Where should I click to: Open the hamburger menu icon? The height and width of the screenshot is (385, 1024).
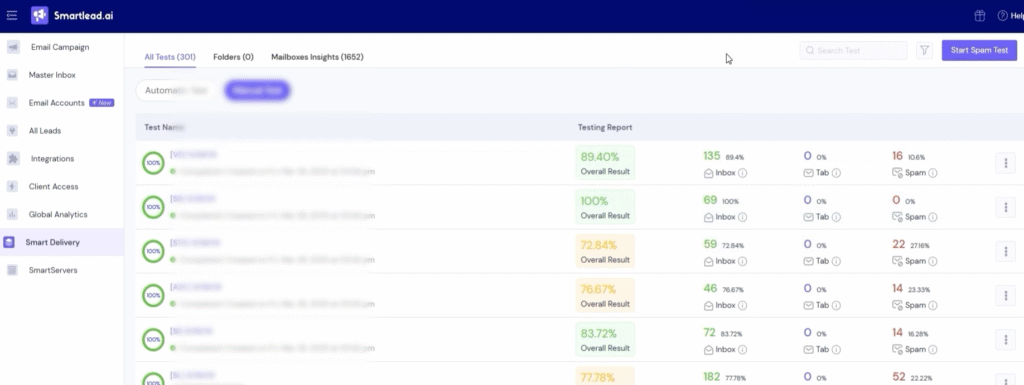pos(12,16)
